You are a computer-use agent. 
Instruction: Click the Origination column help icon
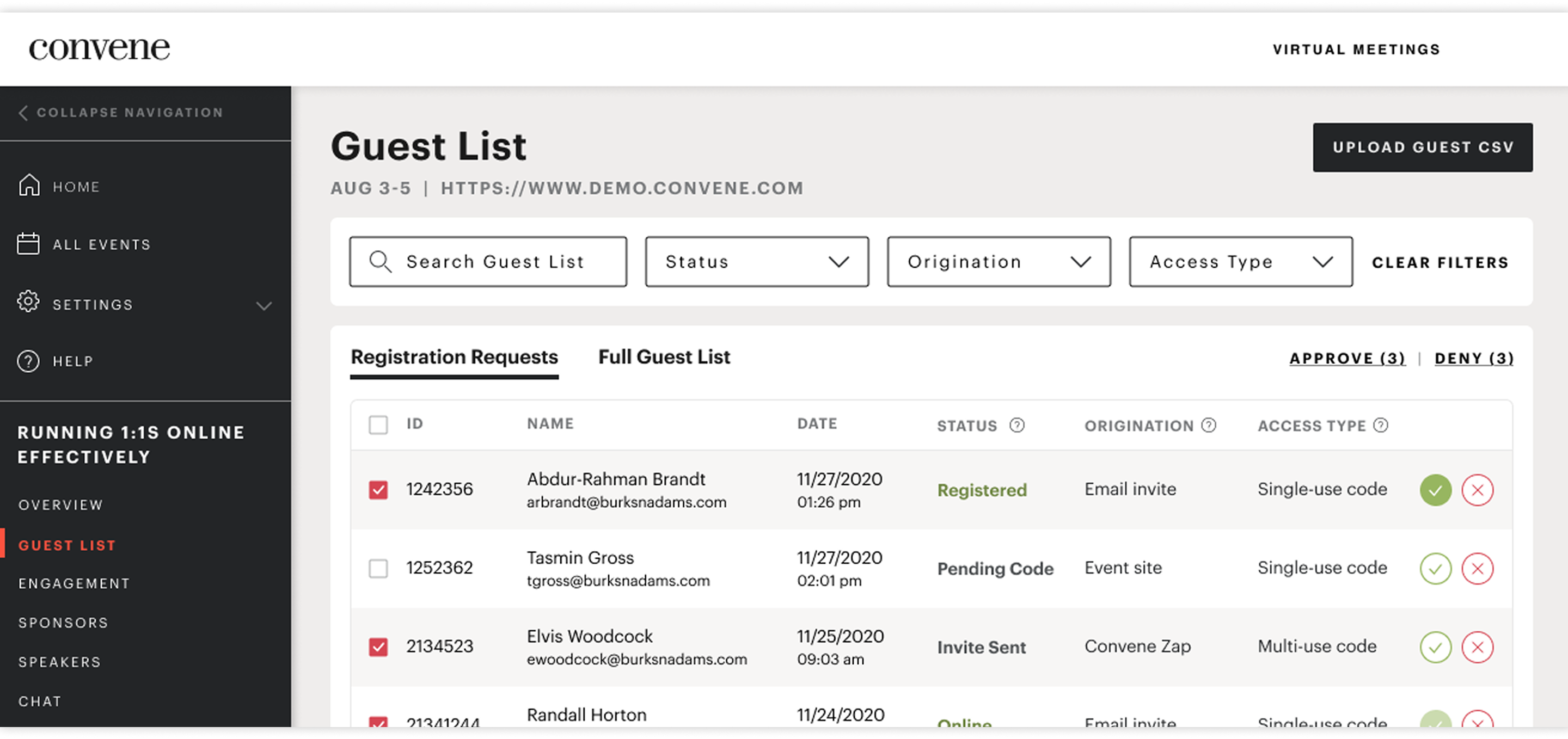point(1208,425)
